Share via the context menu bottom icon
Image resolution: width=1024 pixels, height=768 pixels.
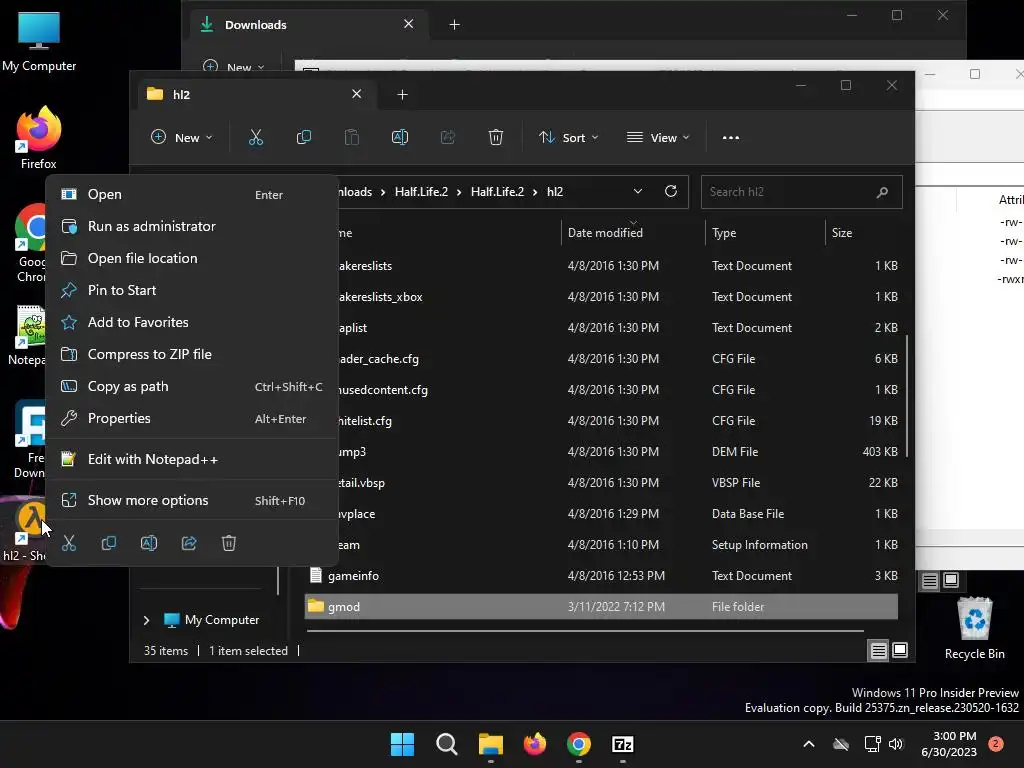(189, 543)
